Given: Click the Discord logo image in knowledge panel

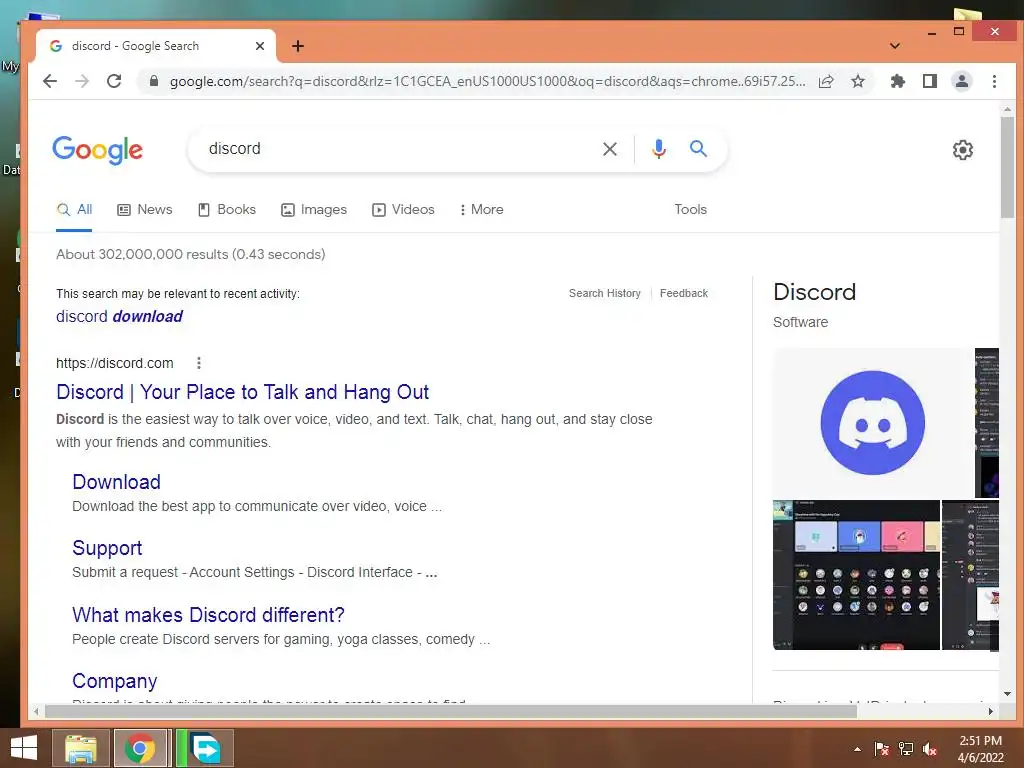Looking at the screenshot, I should click(x=872, y=423).
